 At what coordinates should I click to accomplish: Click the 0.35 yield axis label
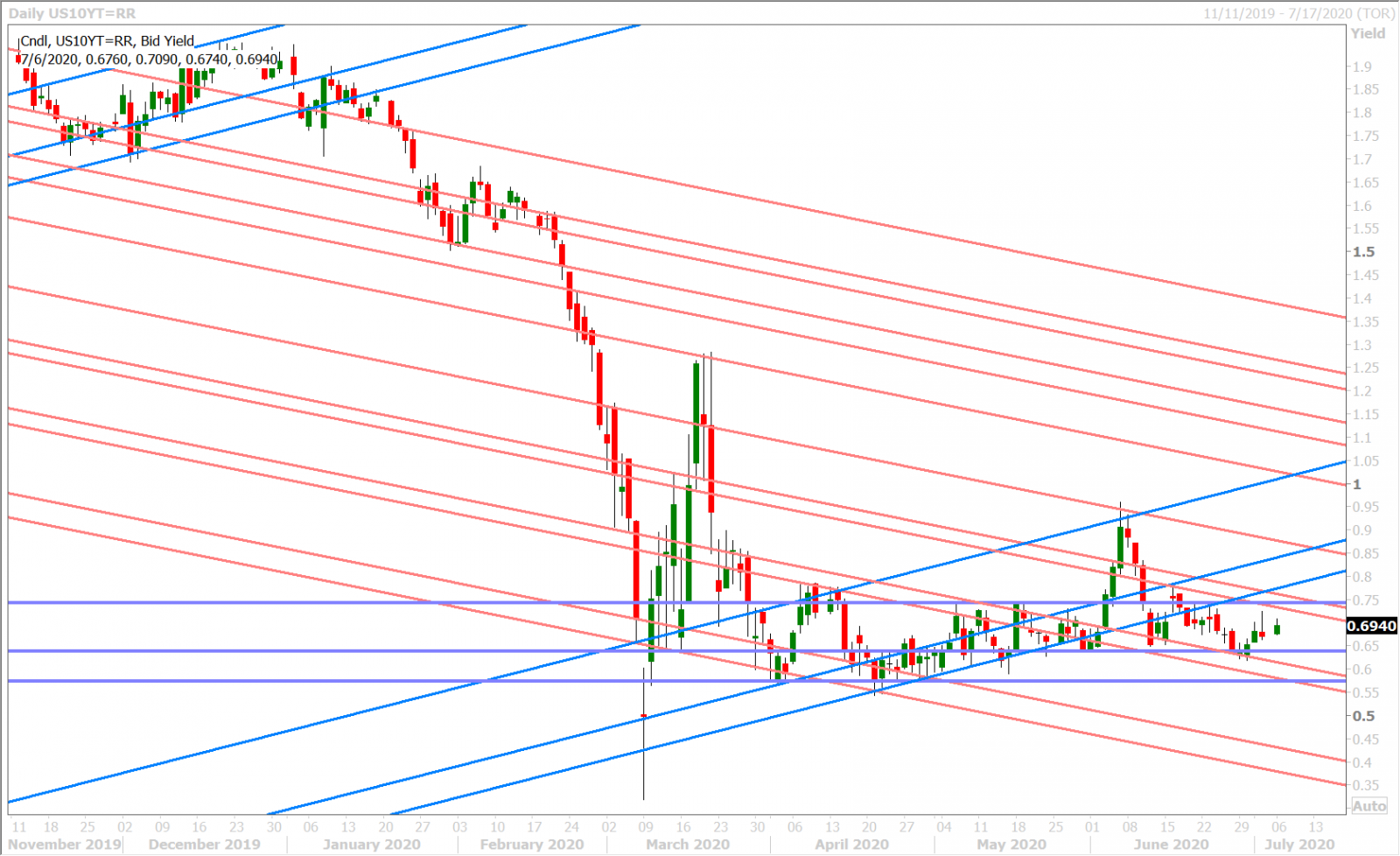click(1365, 786)
